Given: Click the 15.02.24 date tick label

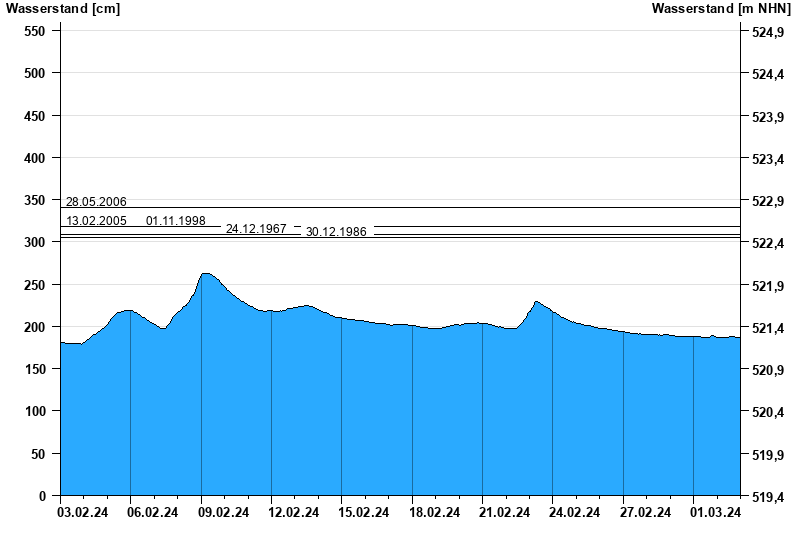Looking at the screenshot, I should (x=364, y=513).
